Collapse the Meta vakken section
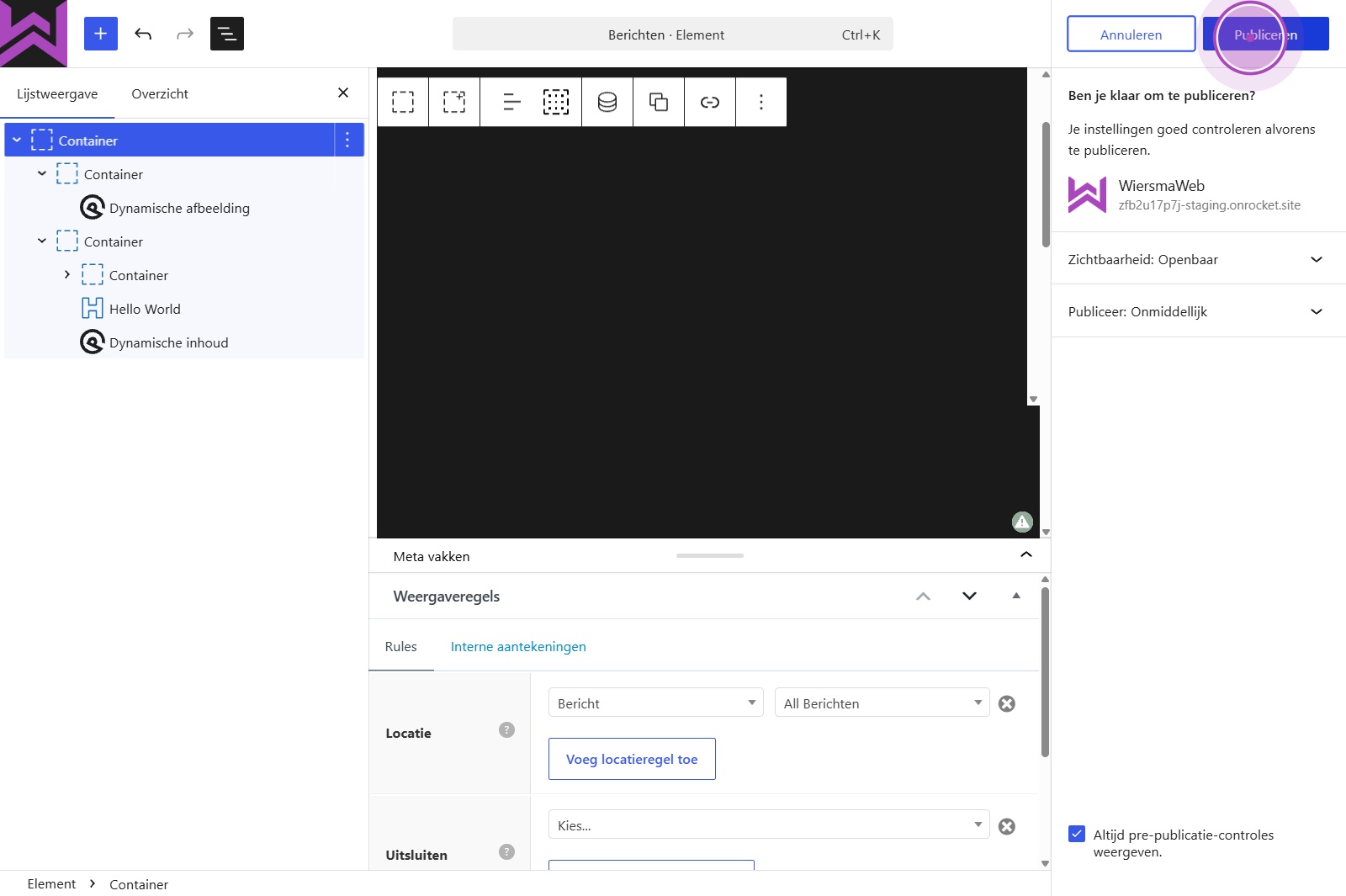 (x=1026, y=554)
